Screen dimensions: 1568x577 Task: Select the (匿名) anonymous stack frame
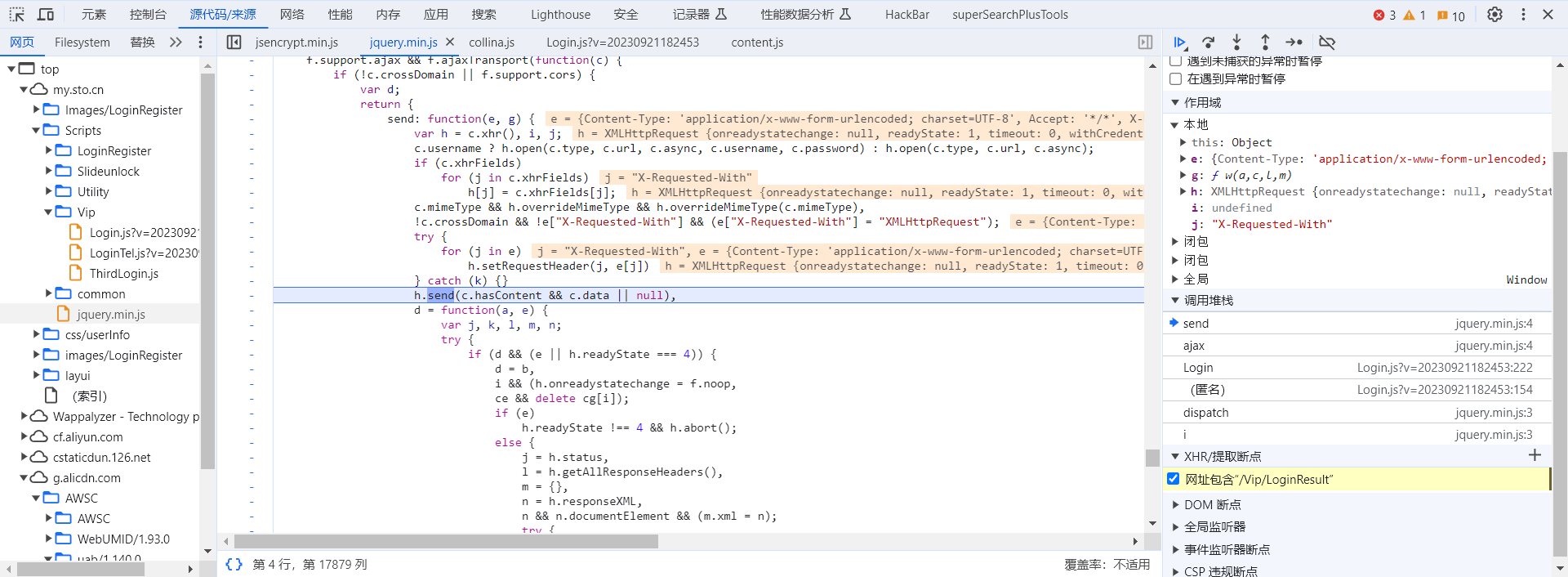pos(1356,390)
